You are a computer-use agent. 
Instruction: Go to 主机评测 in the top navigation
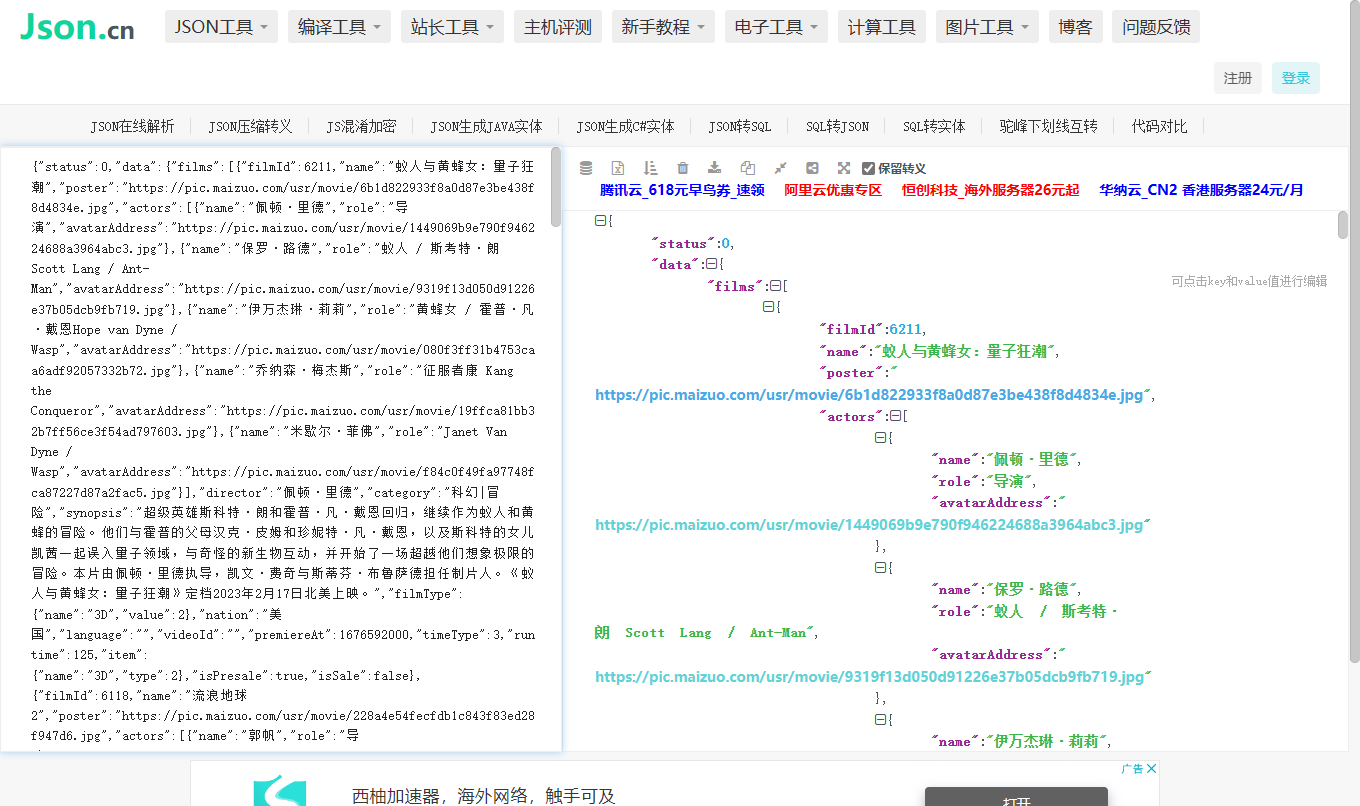pos(558,27)
